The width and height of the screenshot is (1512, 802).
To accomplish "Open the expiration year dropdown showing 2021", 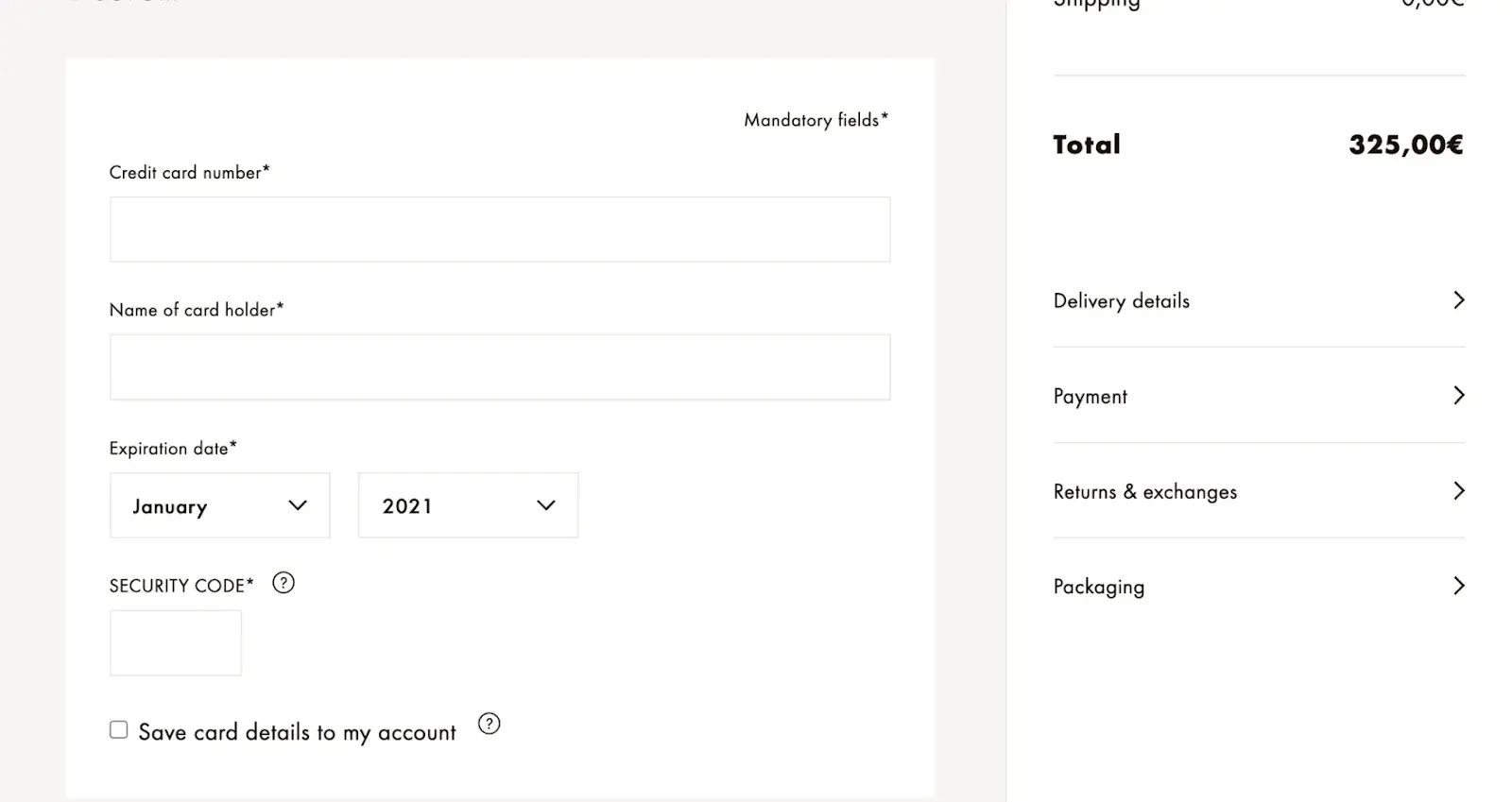I will pyautogui.click(x=468, y=505).
